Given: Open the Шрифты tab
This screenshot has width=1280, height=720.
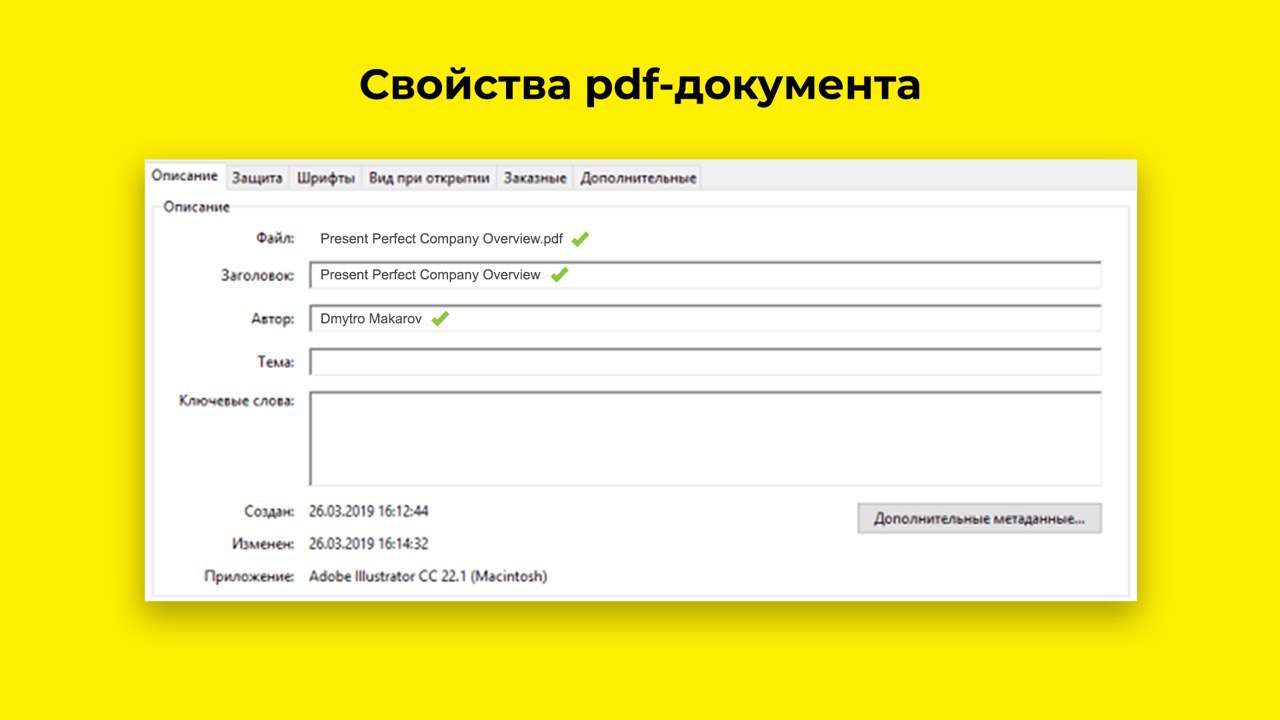Looking at the screenshot, I should (x=326, y=178).
